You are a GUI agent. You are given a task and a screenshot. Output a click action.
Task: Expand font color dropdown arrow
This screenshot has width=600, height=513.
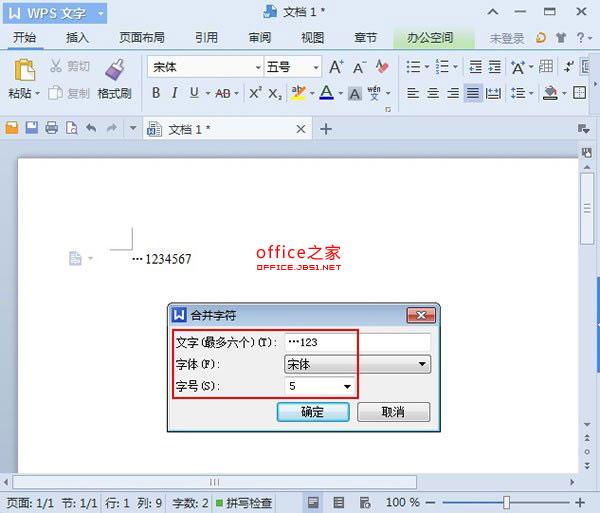coord(341,93)
